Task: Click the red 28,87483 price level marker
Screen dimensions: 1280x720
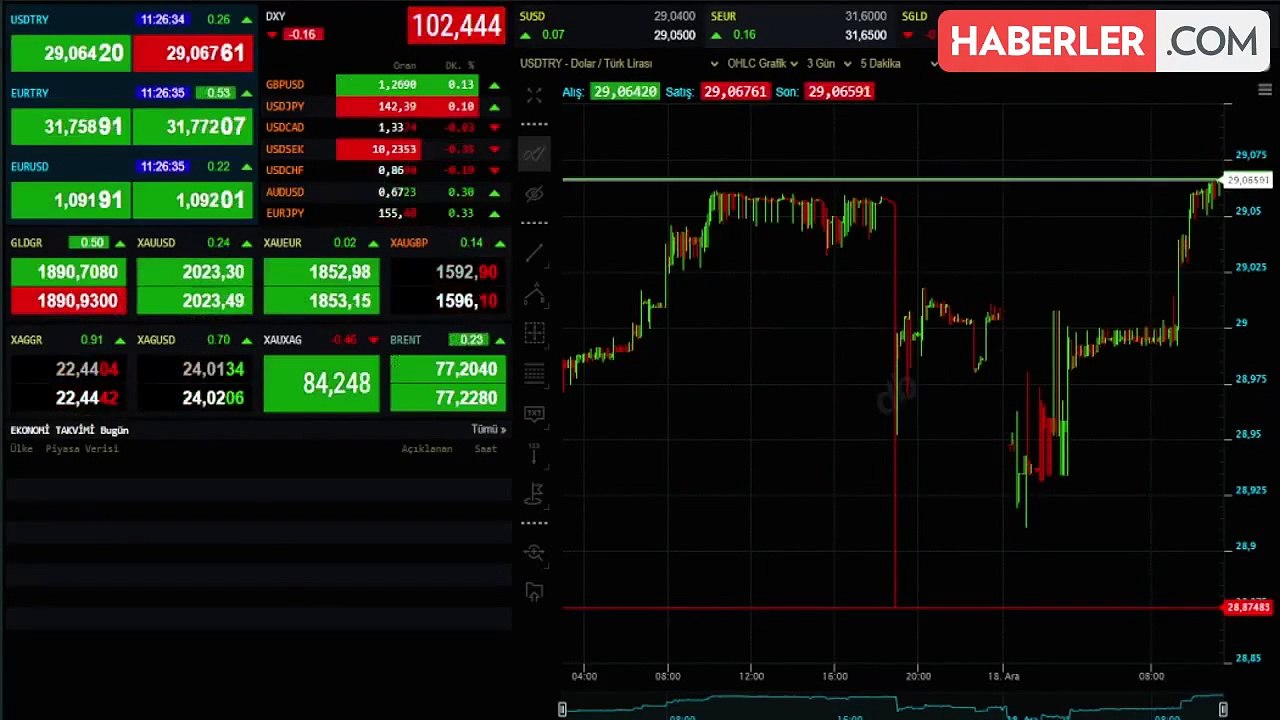Action: [x=1248, y=608]
